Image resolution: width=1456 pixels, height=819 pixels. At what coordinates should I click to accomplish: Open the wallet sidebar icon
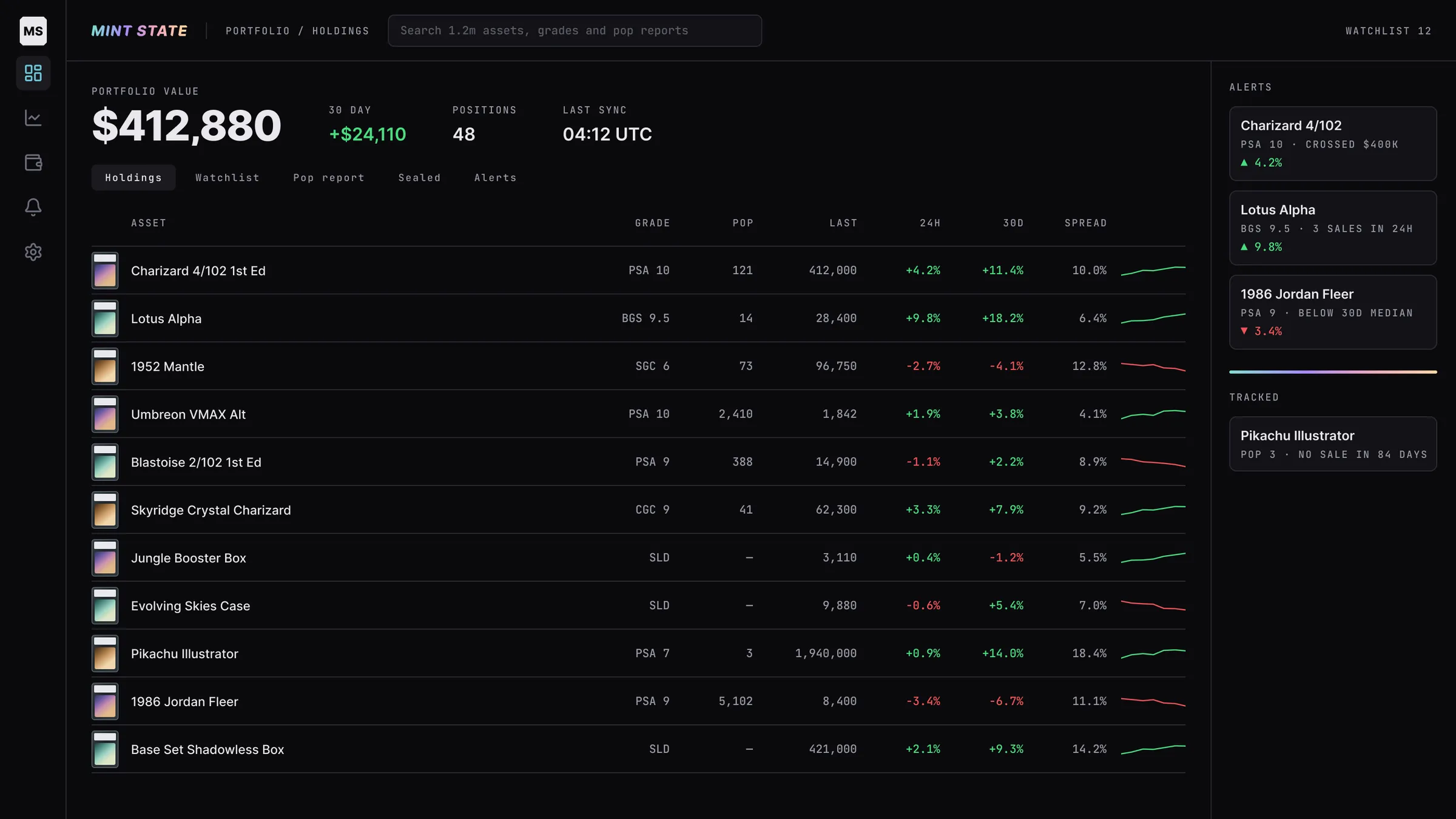click(x=33, y=163)
